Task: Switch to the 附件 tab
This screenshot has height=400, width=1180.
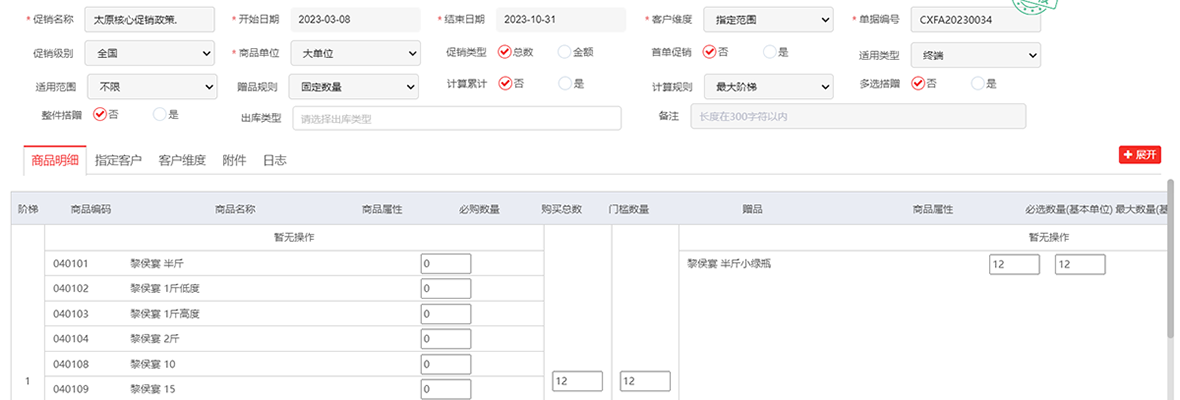Action: coord(234,160)
